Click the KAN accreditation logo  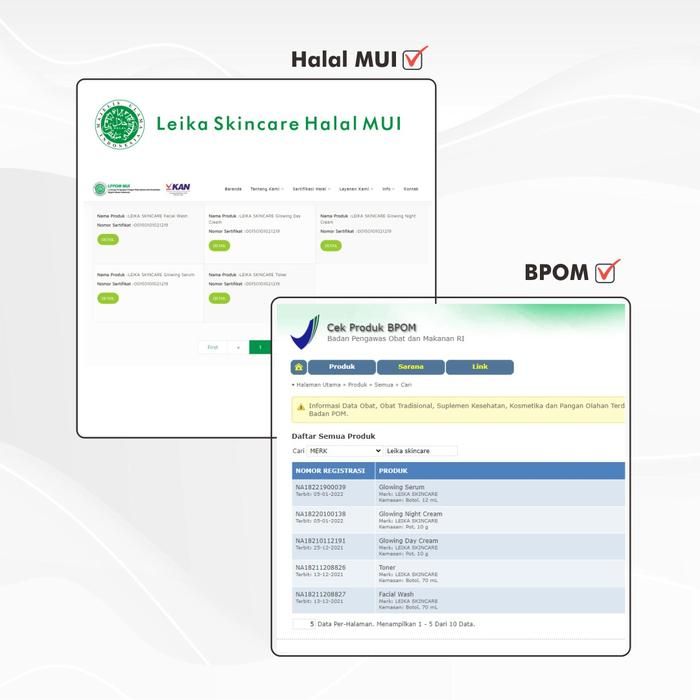[178, 188]
